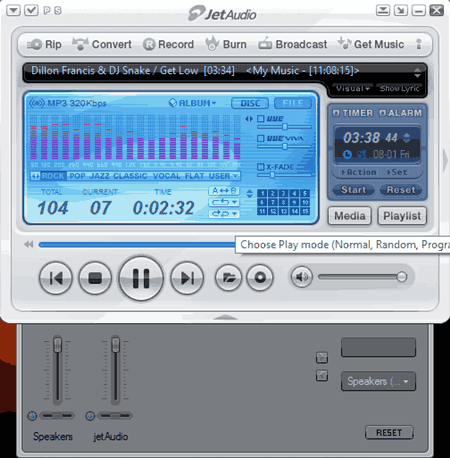Image resolution: width=450 pixels, height=458 pixels.
Task: Toggle the ALARM mode checkbox
Action: [382, 113]
